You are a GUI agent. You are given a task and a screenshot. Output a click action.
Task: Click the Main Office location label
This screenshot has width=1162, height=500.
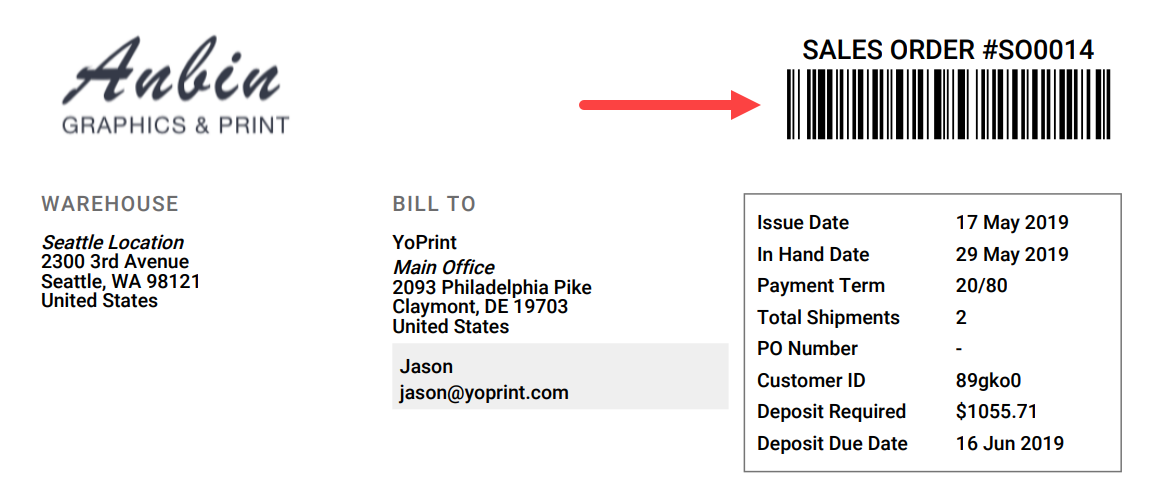pyautogui.click(x=443, y=267)
